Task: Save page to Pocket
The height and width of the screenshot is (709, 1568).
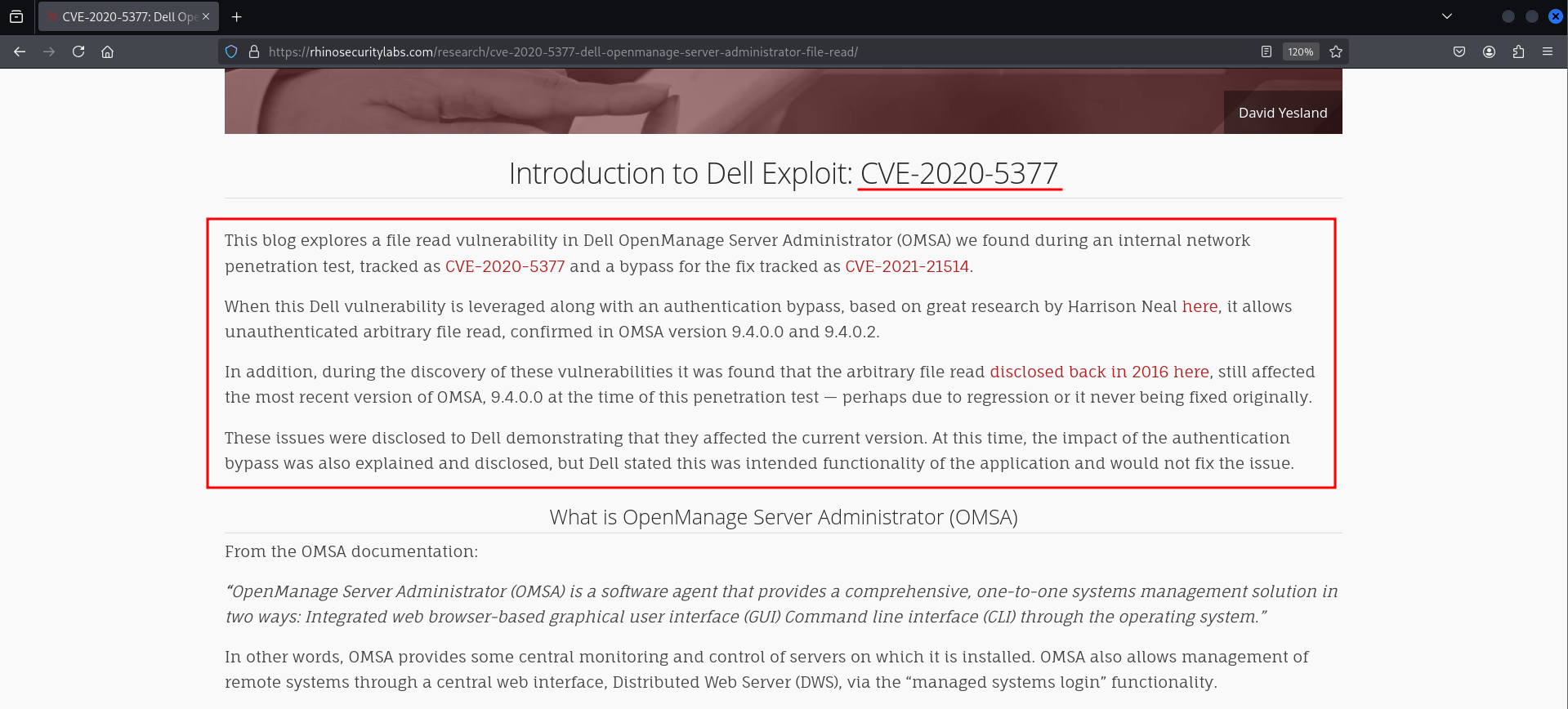Action: [1459, 51]
